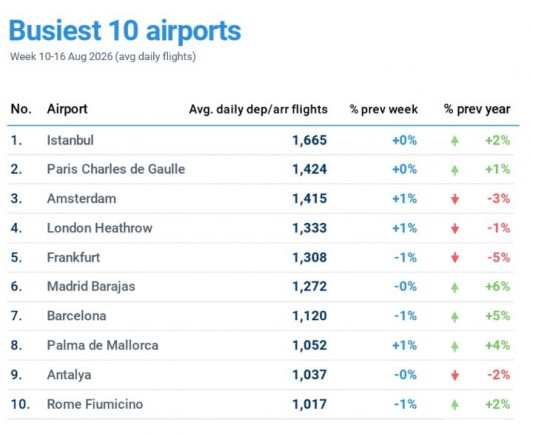
Task: Click the red down arrow in Antalya row
Action: click(454, 375)
